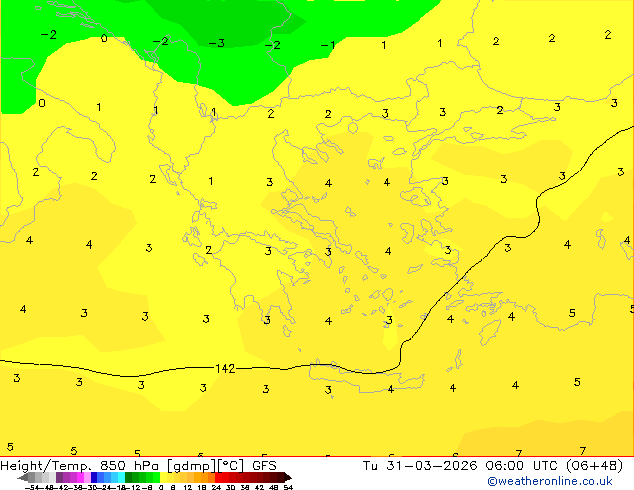Pick the bright magenta swatch in the legend
This screenshot has height=490, width=634.
(80, 478)
